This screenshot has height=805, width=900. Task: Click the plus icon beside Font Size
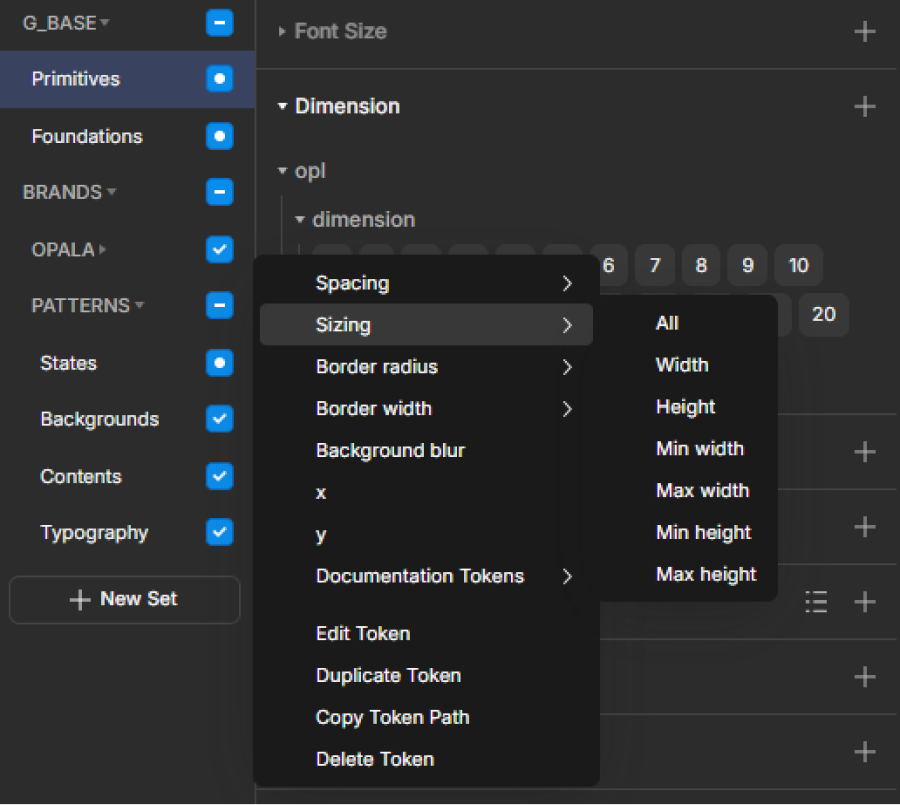tap(864, 32)
